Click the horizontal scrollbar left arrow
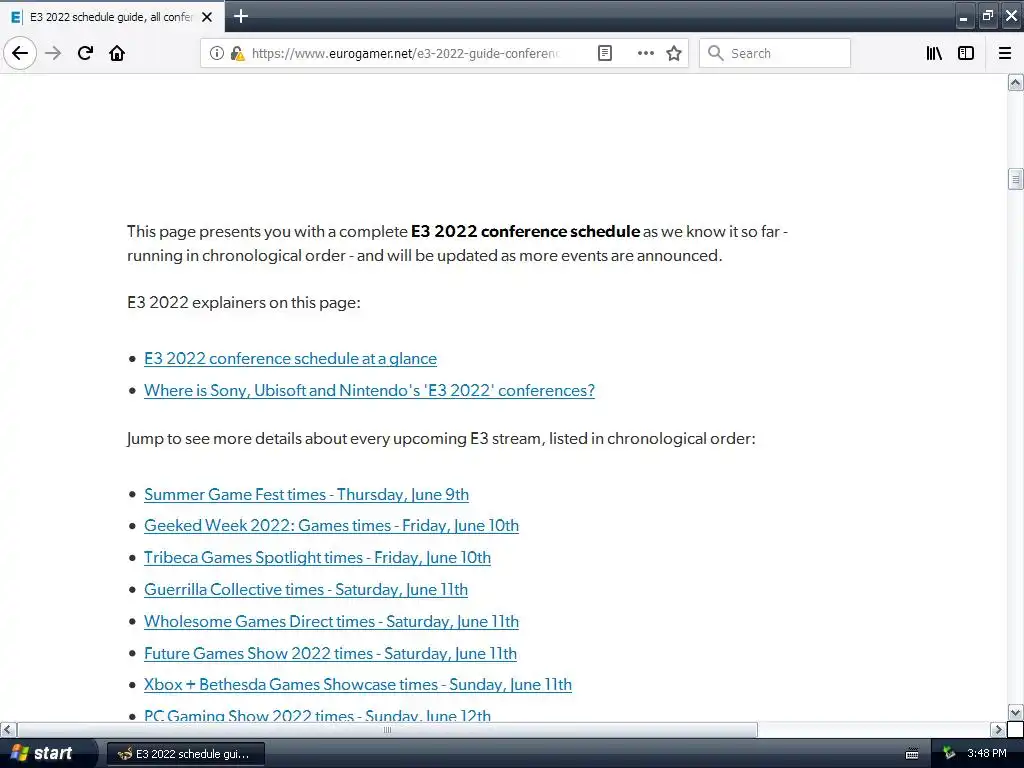Viewport: 1024px width, 768px height. (8, 729)
